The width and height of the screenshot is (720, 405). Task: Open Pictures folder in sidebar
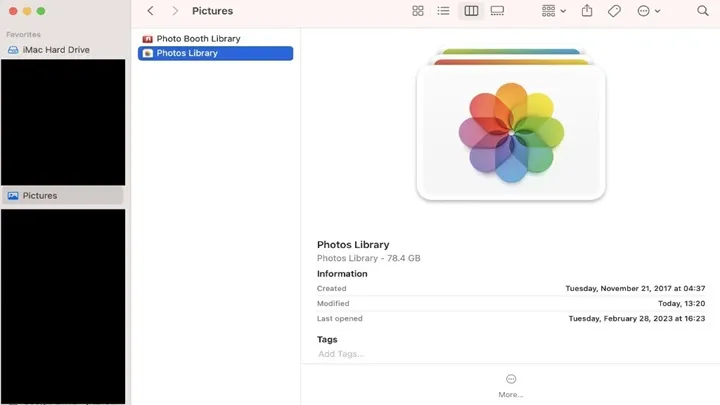click(40, 196)
